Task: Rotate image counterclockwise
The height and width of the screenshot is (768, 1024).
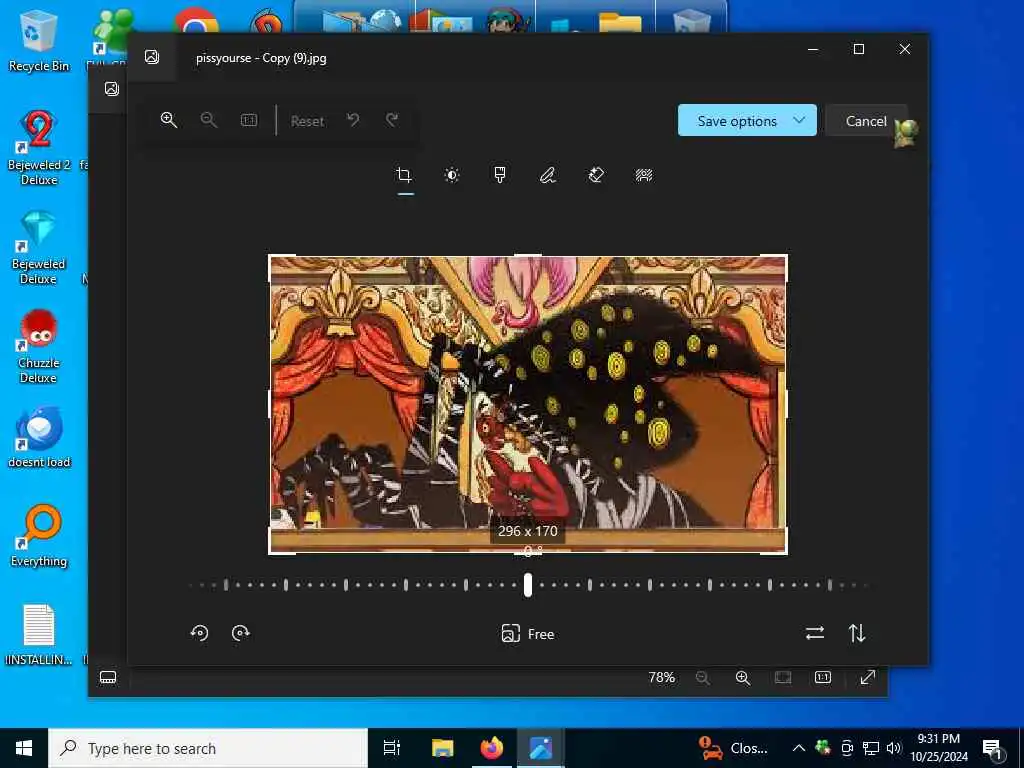Action: [x=199, y=633]
